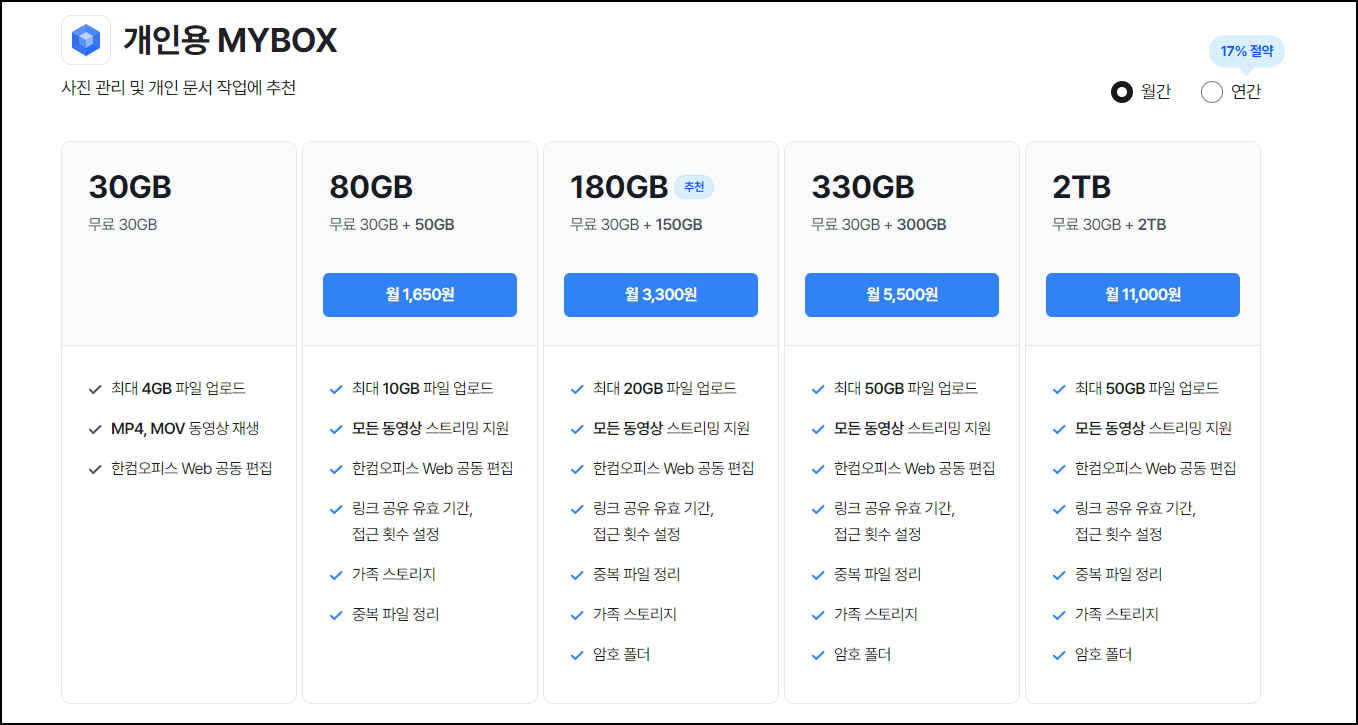The image size is (1358, 725).
Task: Click the 무료 30GB + 2TB text
Action: [x=1109, y=225]
